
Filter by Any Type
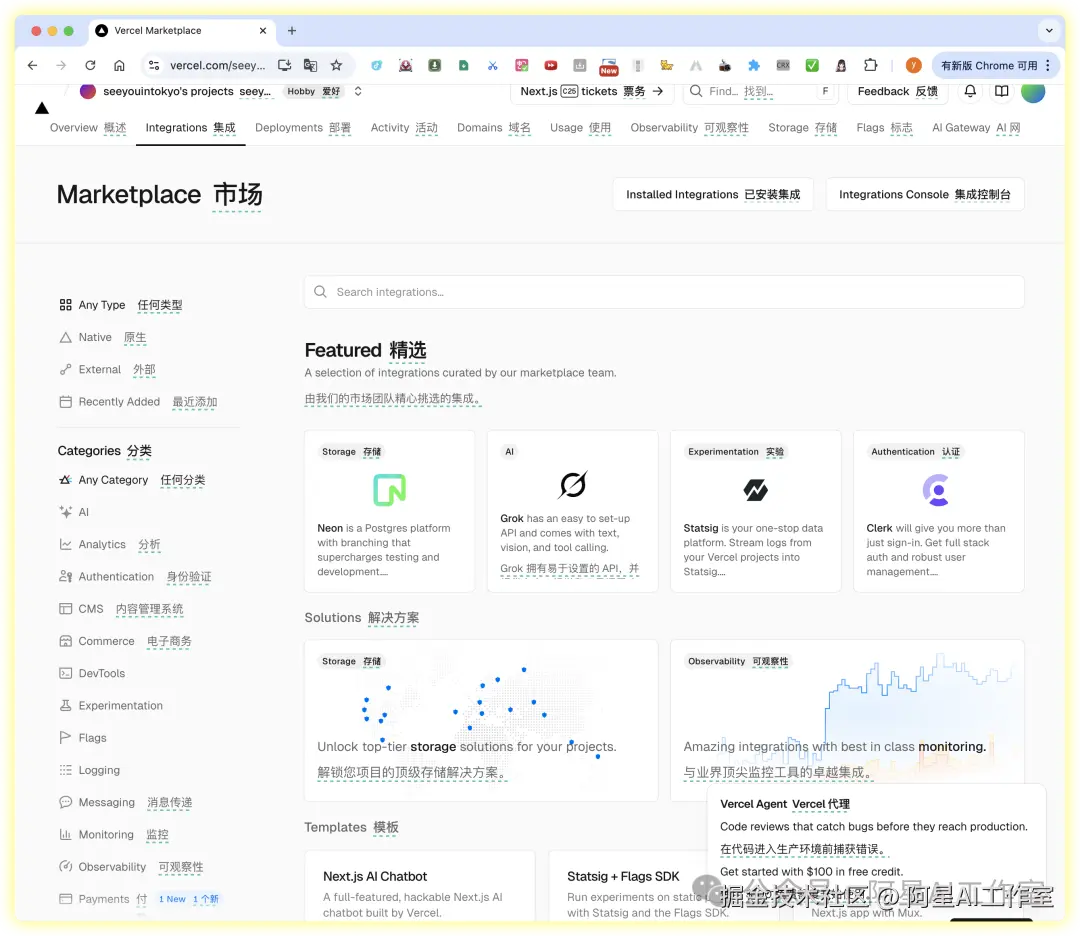[121, 305]
